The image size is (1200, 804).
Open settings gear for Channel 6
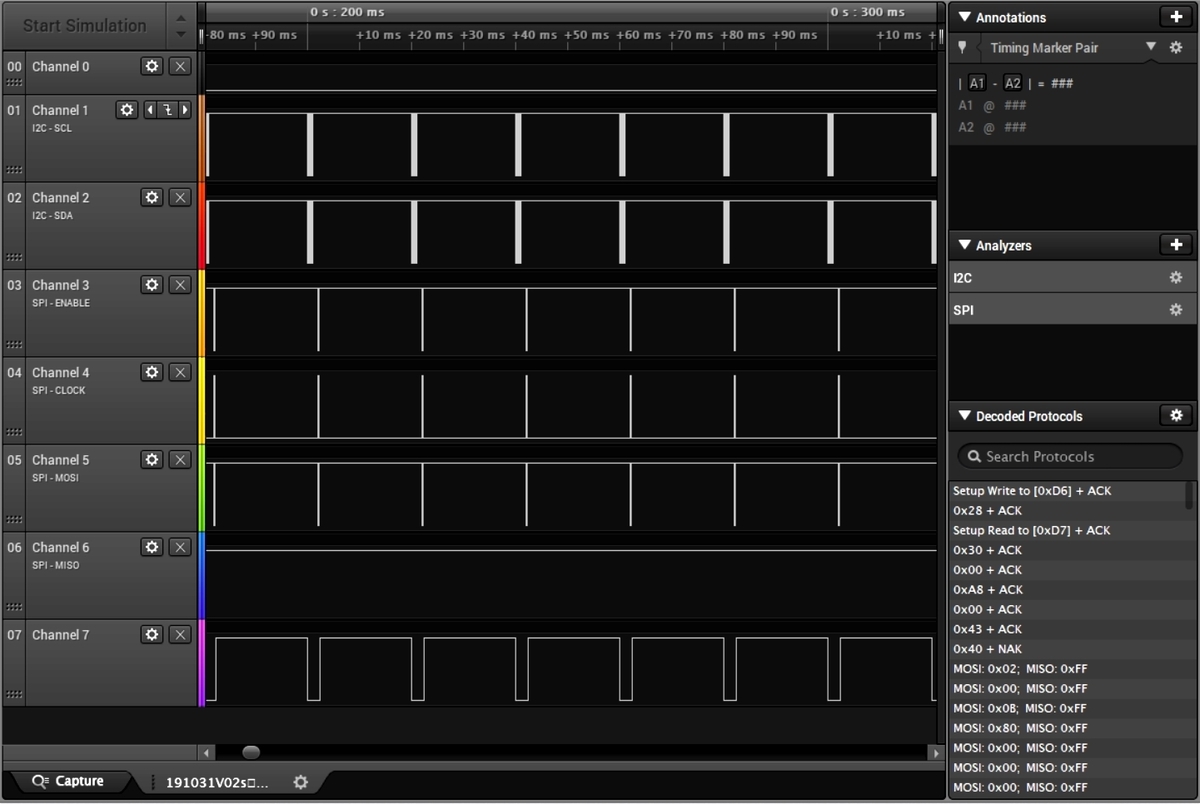tap(152, 547)
